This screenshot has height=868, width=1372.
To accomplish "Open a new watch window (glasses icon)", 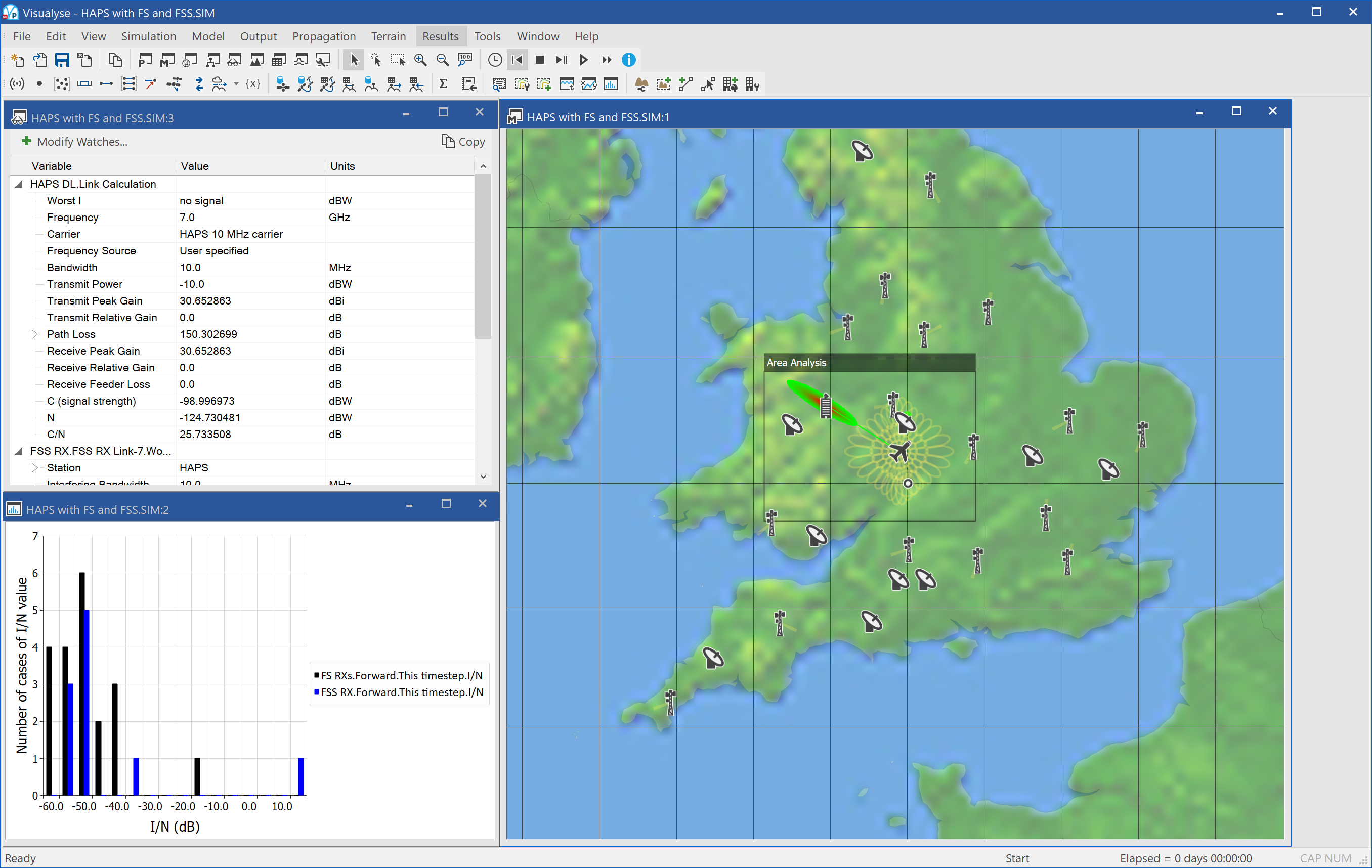I will [234, 60].
